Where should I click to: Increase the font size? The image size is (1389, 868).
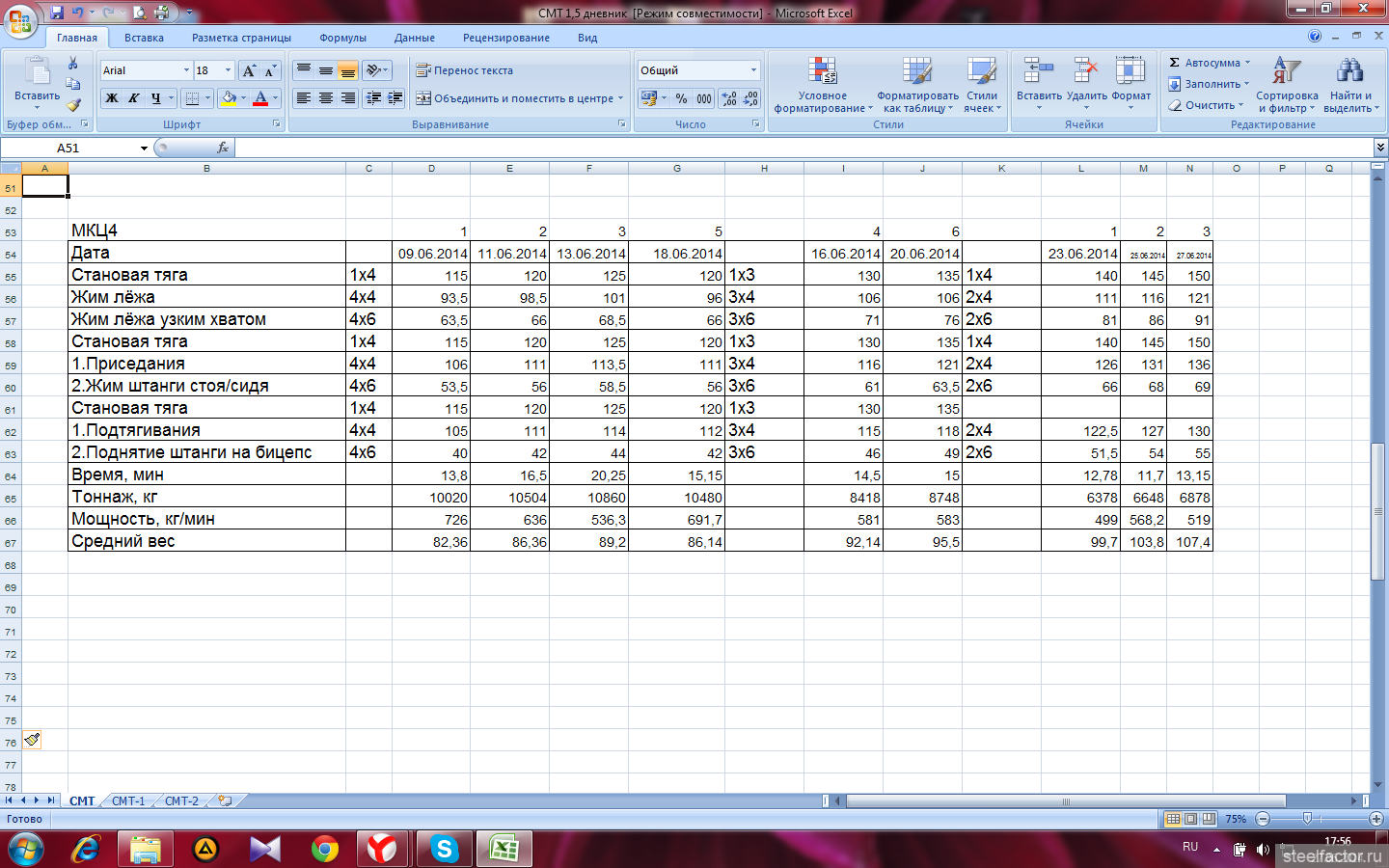pyautogui.click(x=250, y=70)
